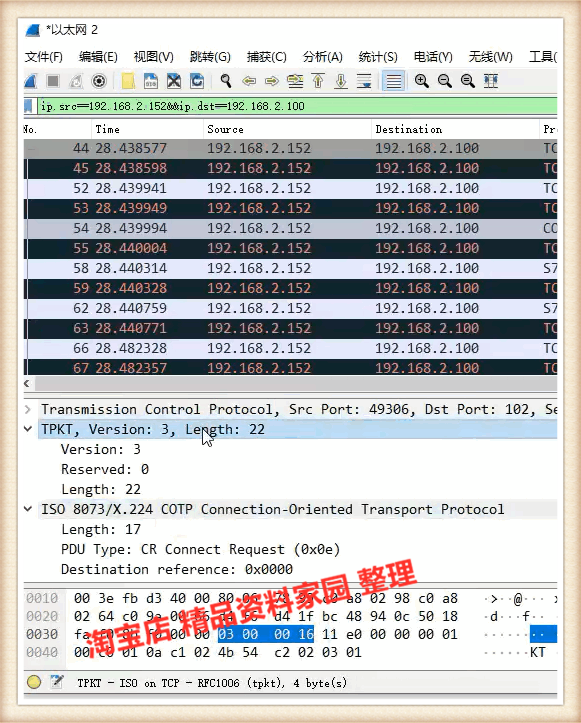Expand Transmission Control Protocol tree node
Screen dimensions: 581x723
point(28,409)
